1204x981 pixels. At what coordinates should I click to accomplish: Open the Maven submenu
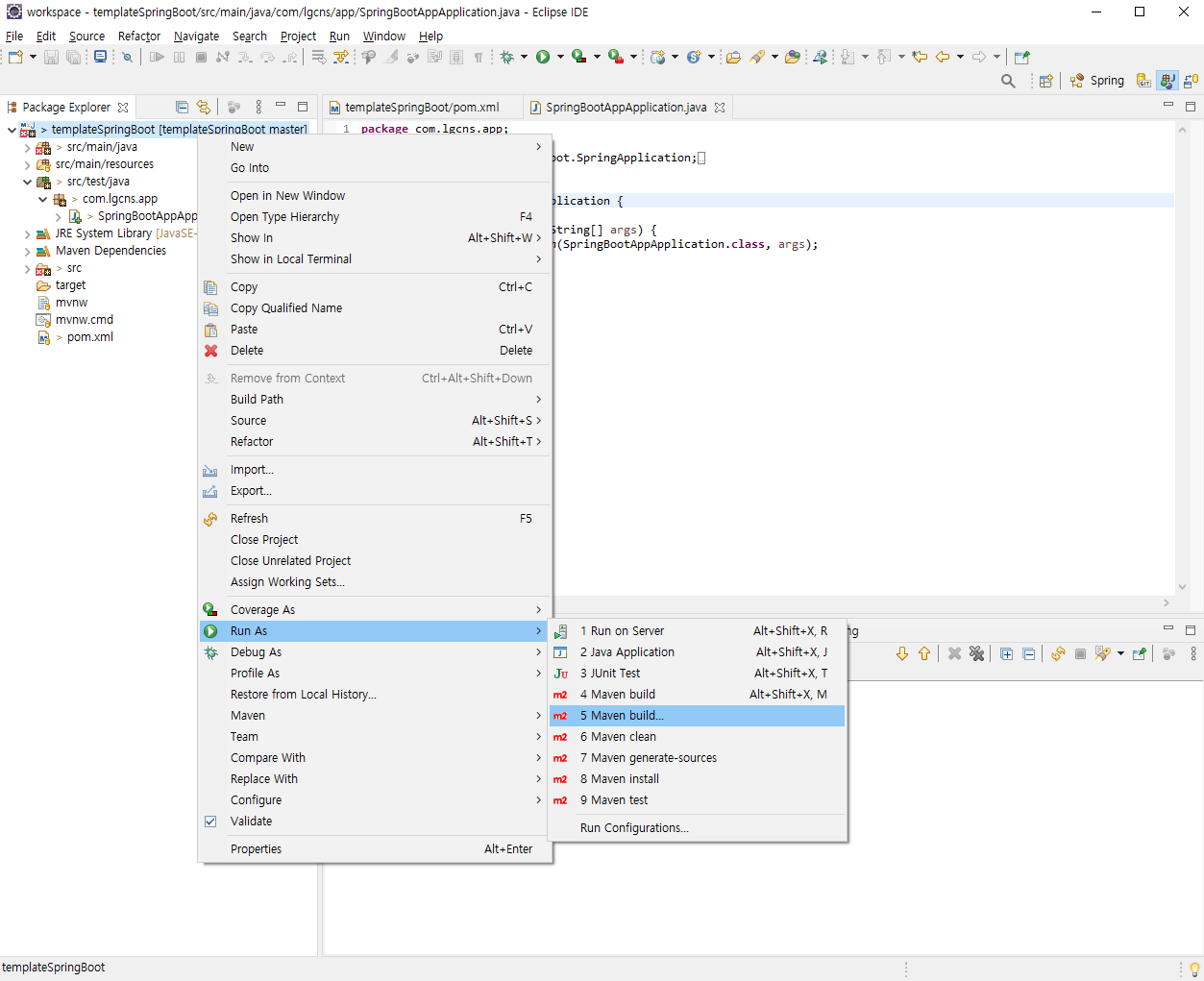[375, 716]
